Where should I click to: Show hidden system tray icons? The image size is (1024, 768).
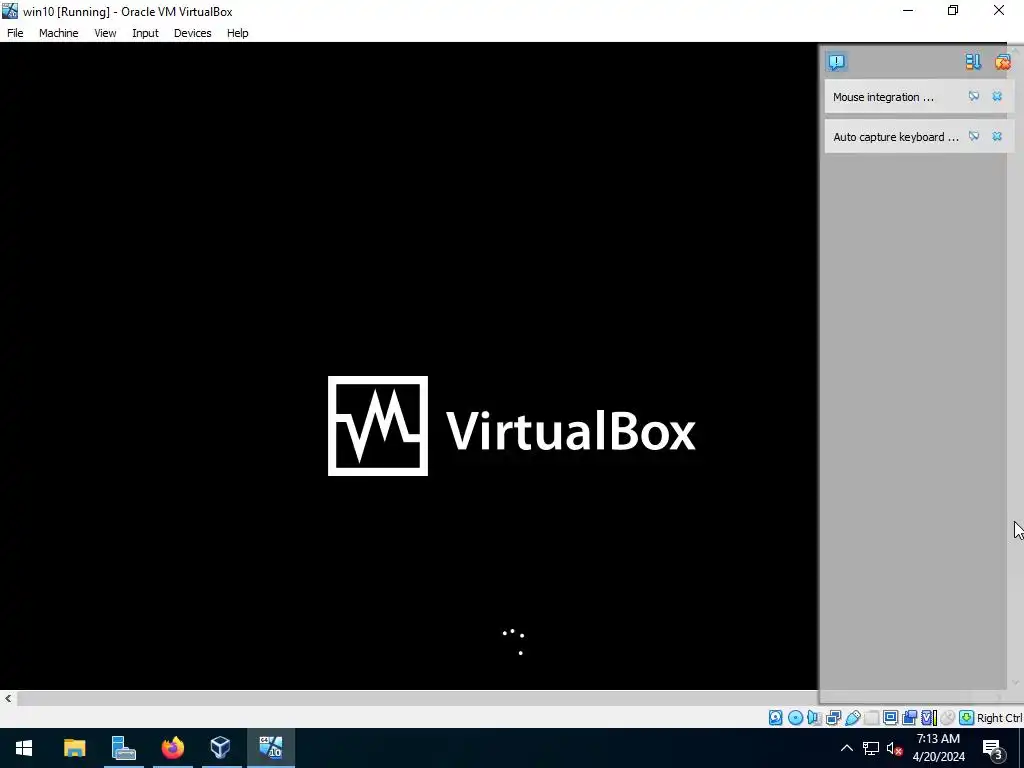click(x=846, y=748)
